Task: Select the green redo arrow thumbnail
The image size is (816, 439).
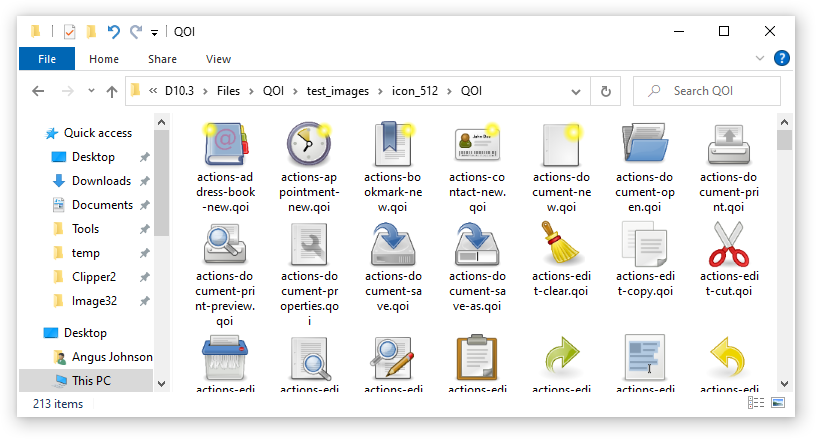Action: [562, 356]
